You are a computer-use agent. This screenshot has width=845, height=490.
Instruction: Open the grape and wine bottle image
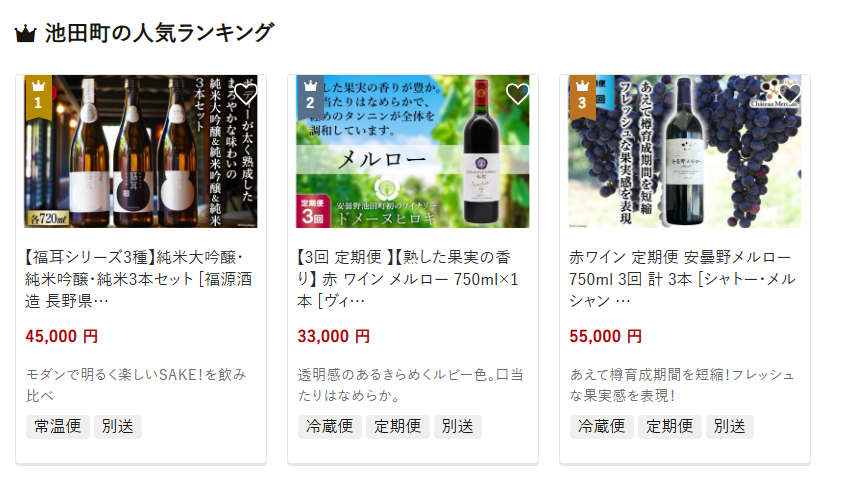click(x=685, y=151)
